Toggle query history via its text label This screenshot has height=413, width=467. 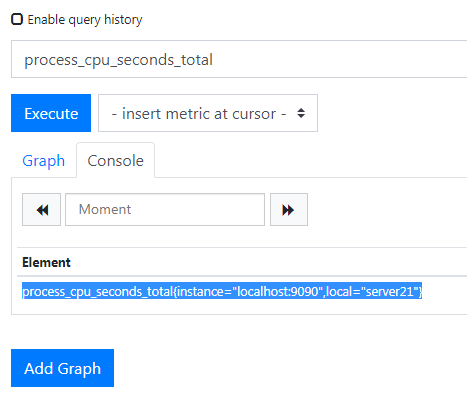coord(85,20)
